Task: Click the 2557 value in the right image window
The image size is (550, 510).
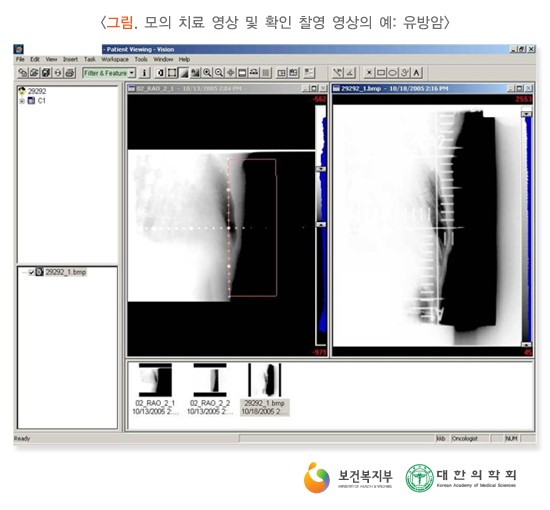Action: click(x=524, y=99)
